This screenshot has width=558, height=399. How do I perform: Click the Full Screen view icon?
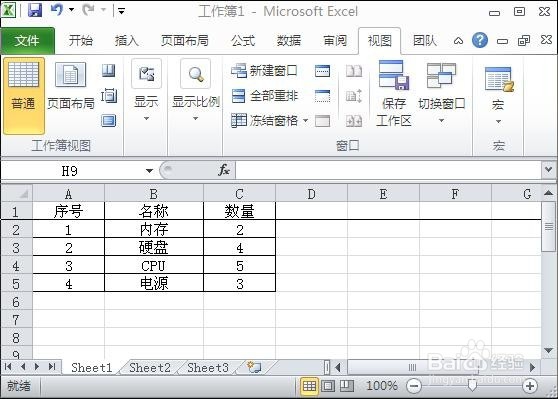point(109,121)
